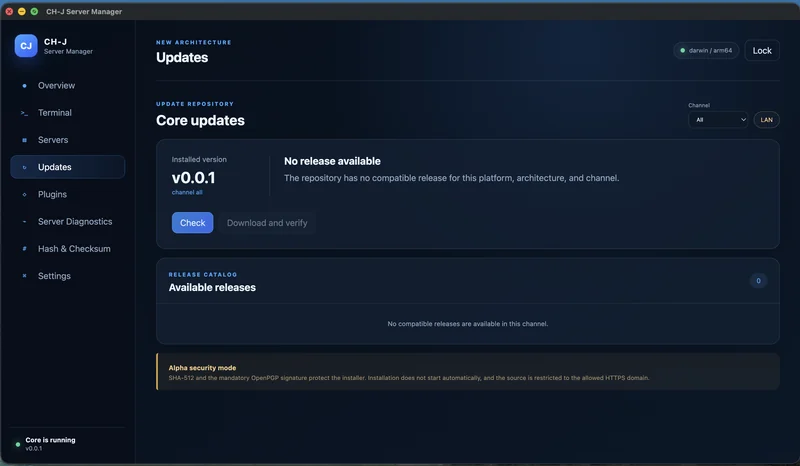
Task: Open the Servers section
Action: [x=67, y=140]
